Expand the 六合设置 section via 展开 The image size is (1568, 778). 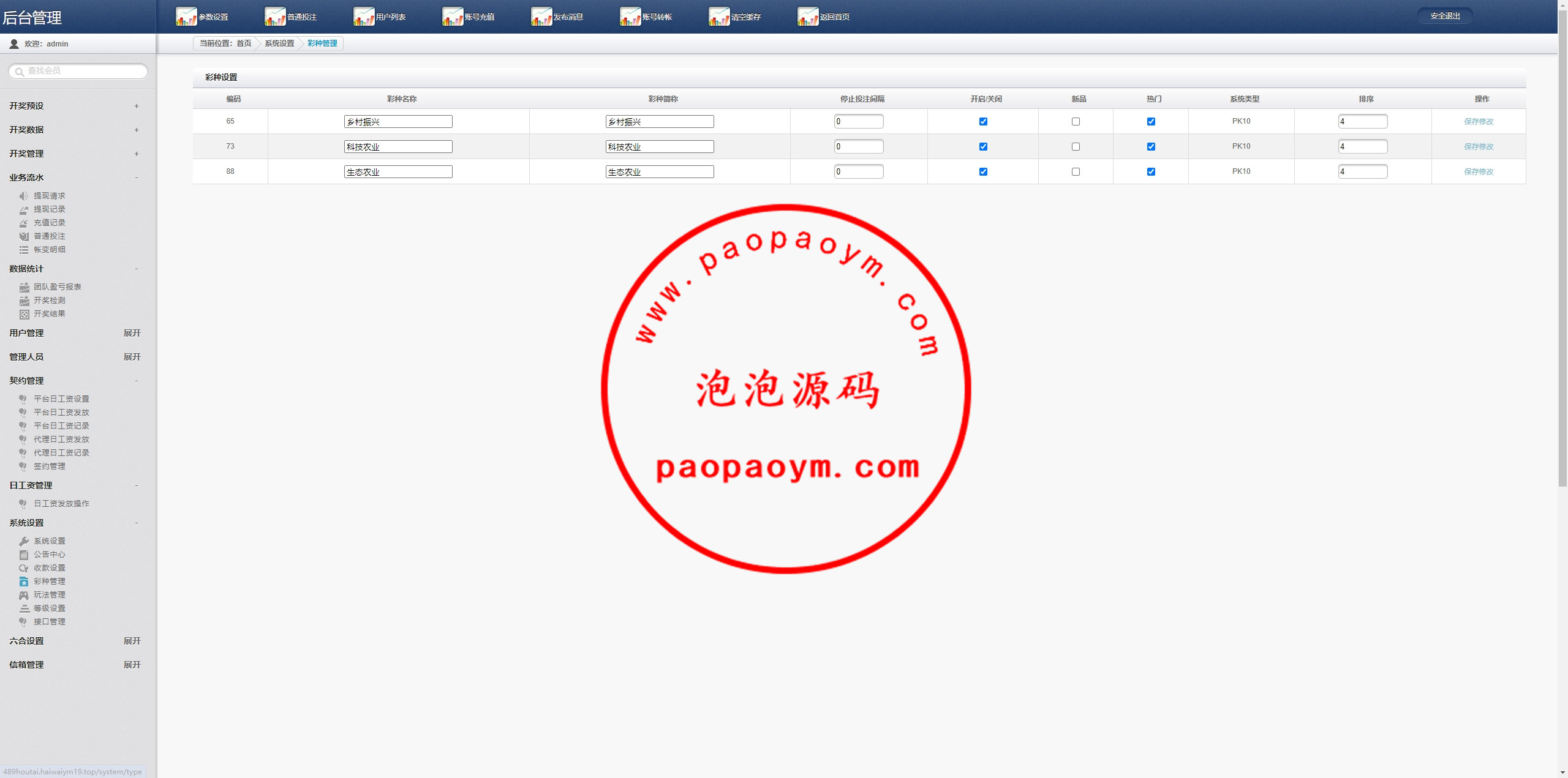click(132, 641)
